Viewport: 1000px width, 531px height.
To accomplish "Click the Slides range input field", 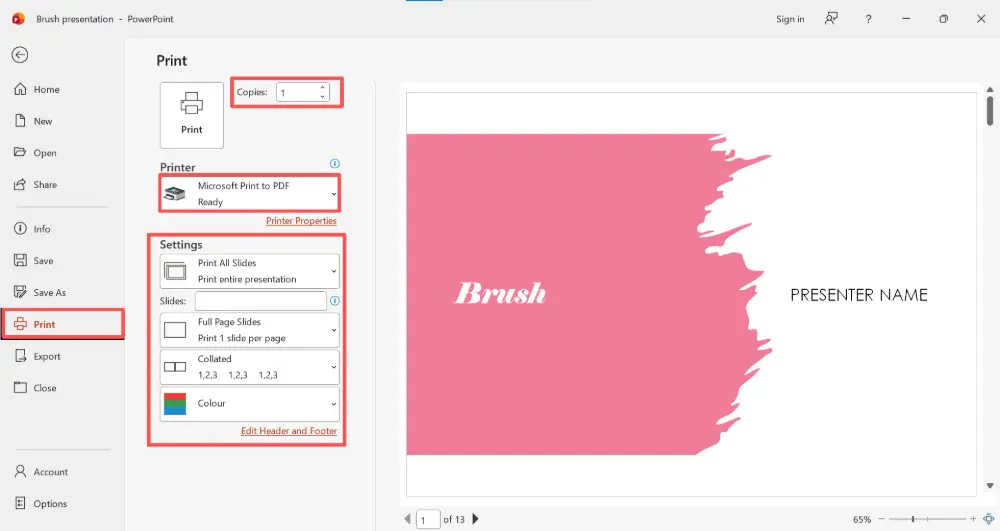I will point(261,301).
